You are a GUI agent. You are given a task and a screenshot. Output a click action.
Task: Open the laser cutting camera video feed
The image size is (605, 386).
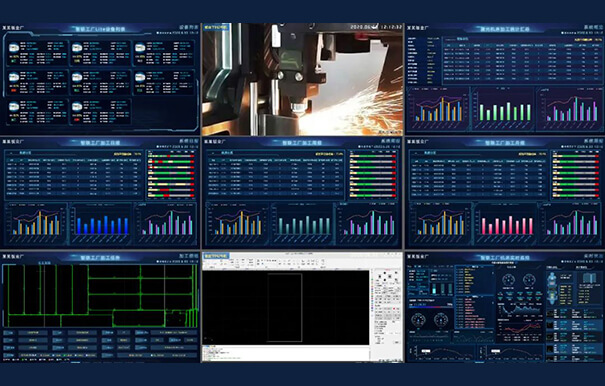[302, 79]
